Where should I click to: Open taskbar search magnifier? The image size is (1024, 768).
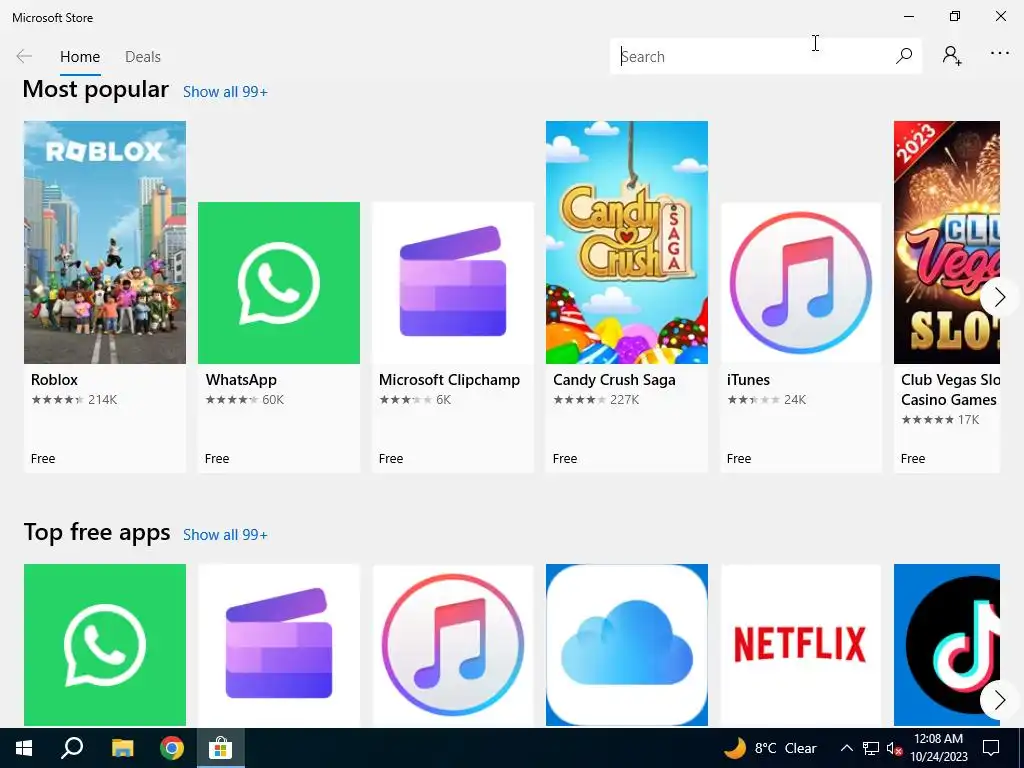point(72,748)
